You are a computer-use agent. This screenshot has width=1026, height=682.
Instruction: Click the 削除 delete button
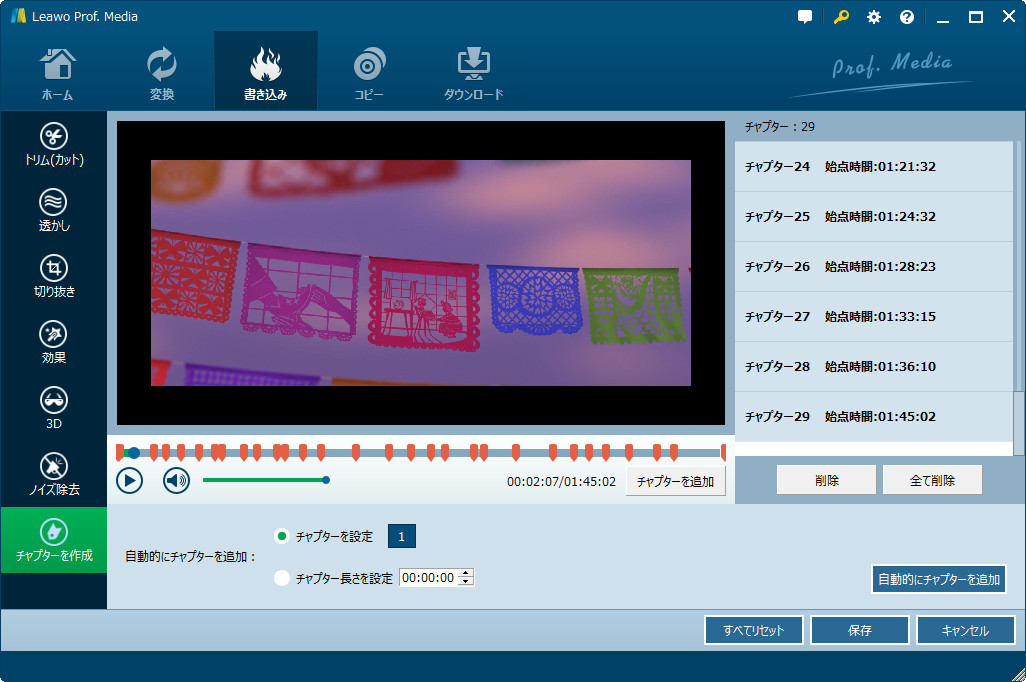[826, 480]
